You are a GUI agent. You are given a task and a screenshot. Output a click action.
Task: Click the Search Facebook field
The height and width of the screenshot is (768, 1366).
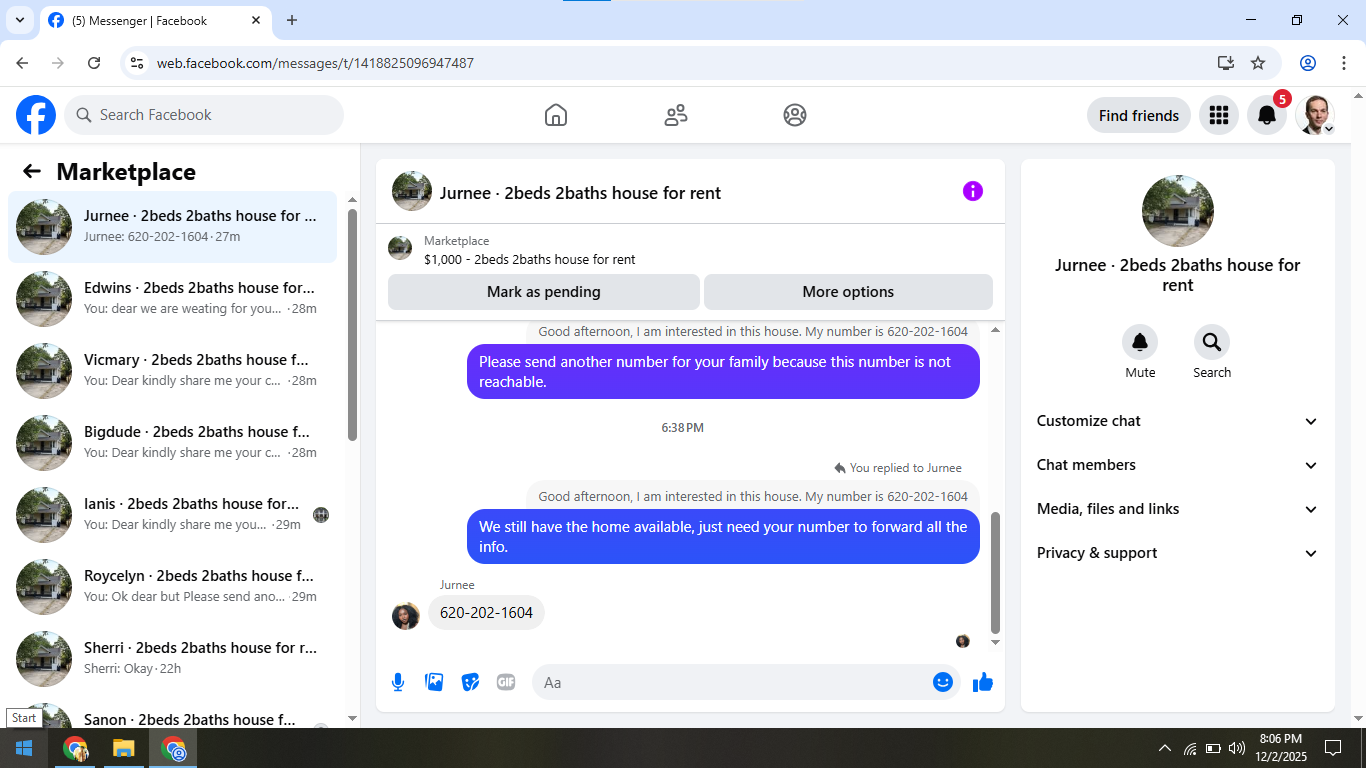(204, 115)
